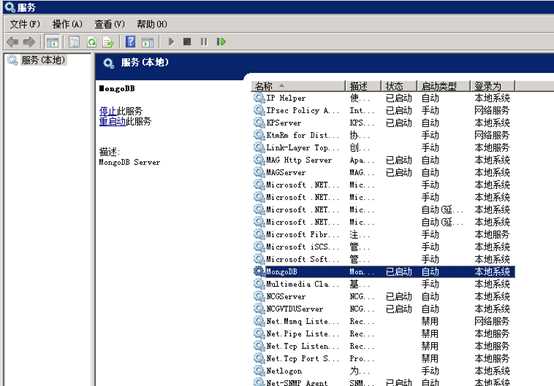Select the NCGVTDUServer service name
The height and width of the screenshot is (386, 554).
click(x=295, y=309)
